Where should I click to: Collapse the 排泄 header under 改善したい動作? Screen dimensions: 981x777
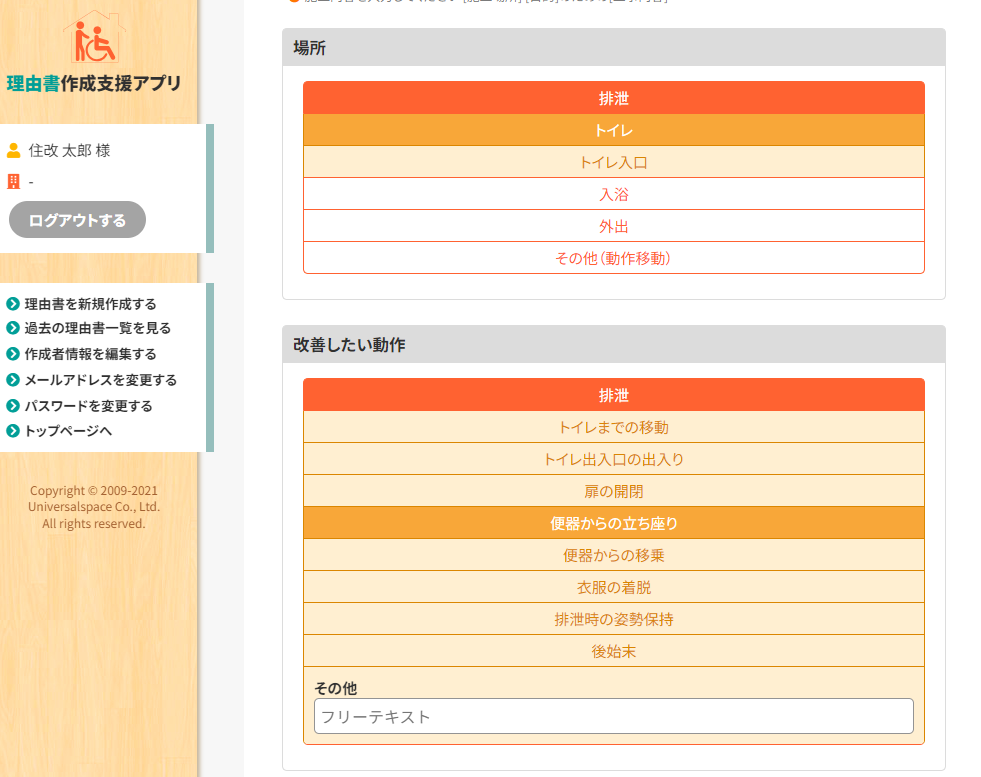[x=613, y=395]
